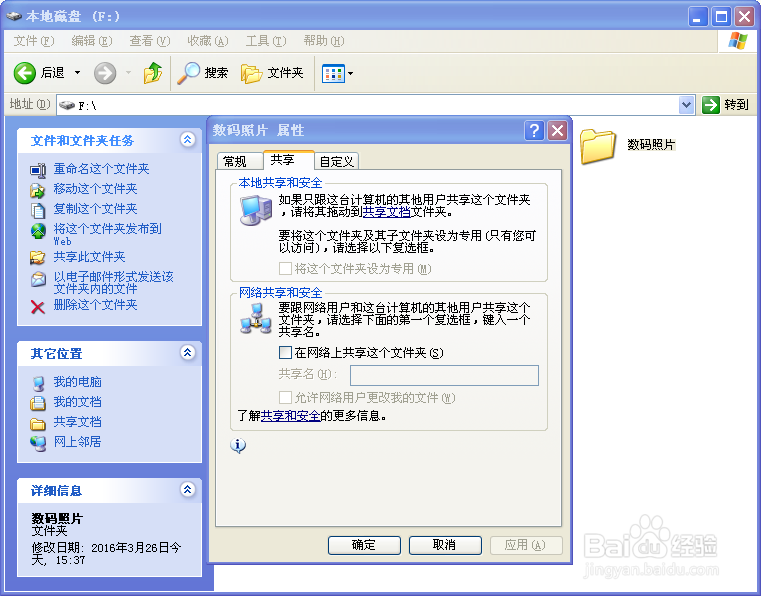This screenshot has height=596, width=761.
Task: Open the Favorites (收藏) menu
Action: [x=208, y=41]
